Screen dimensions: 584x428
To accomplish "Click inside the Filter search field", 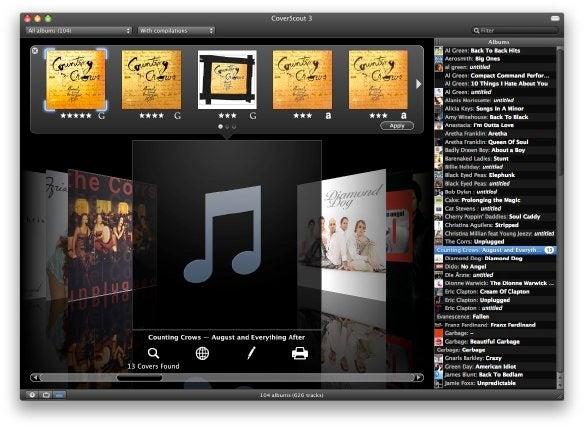I will (516, 31).
